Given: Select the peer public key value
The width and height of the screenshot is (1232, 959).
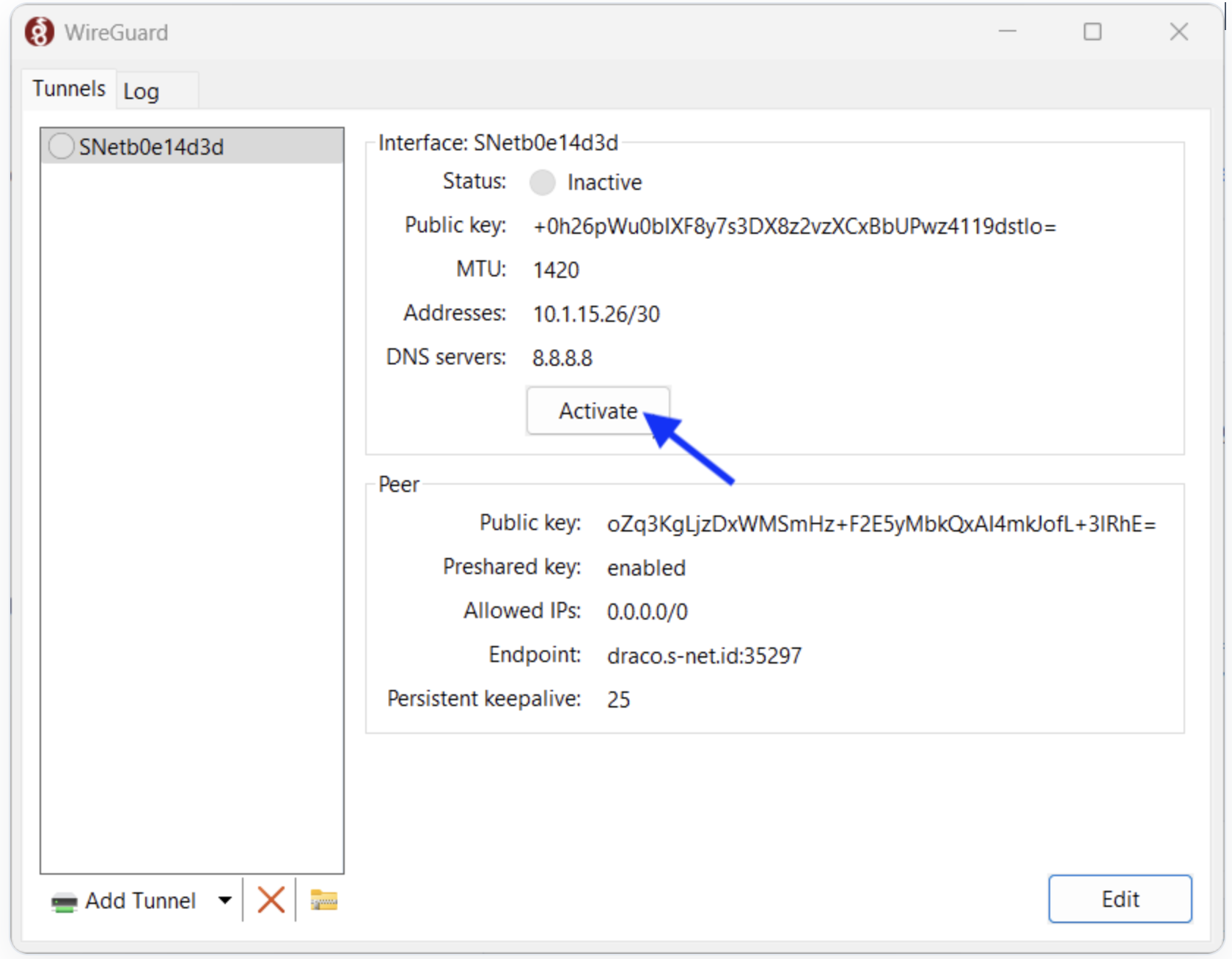Looking at the screenshot, I should coord(881,523).
